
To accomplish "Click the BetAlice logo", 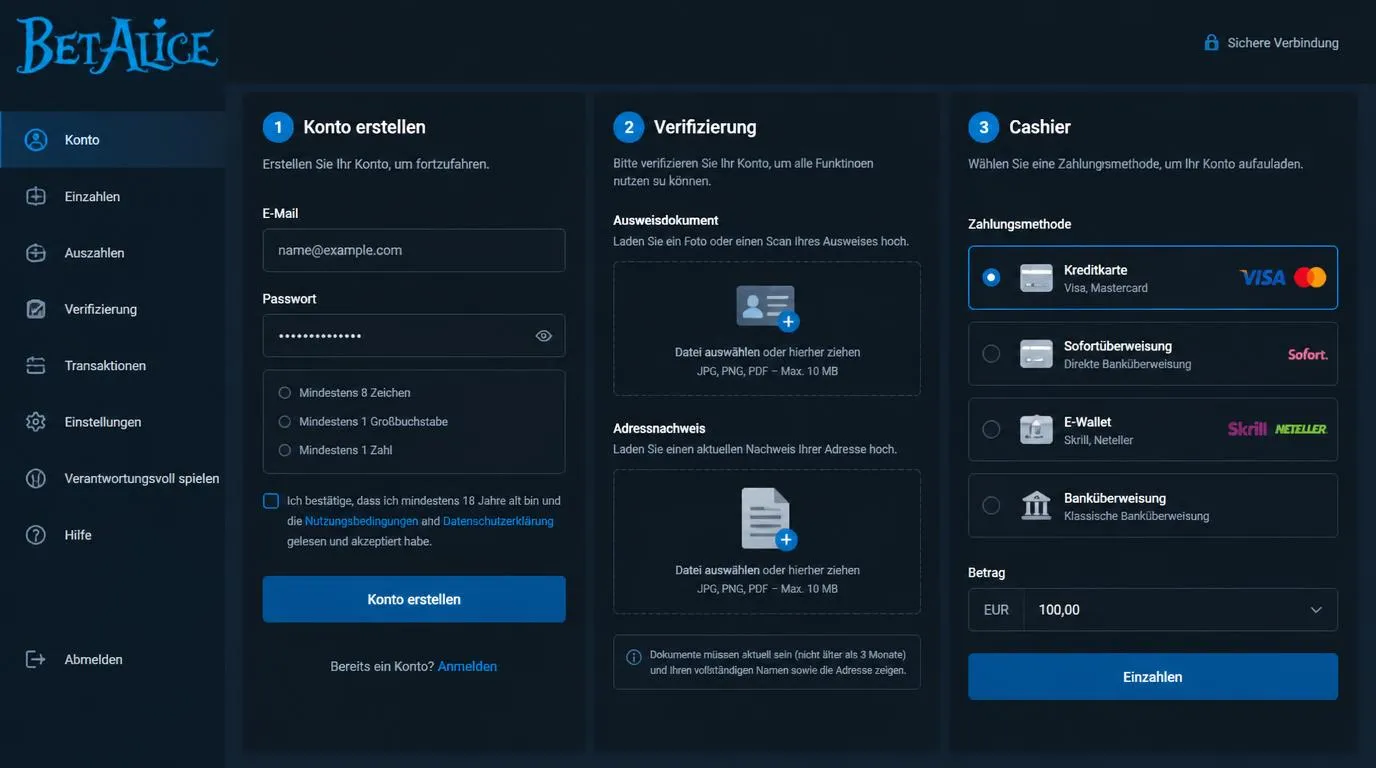I will pos(117,45).
